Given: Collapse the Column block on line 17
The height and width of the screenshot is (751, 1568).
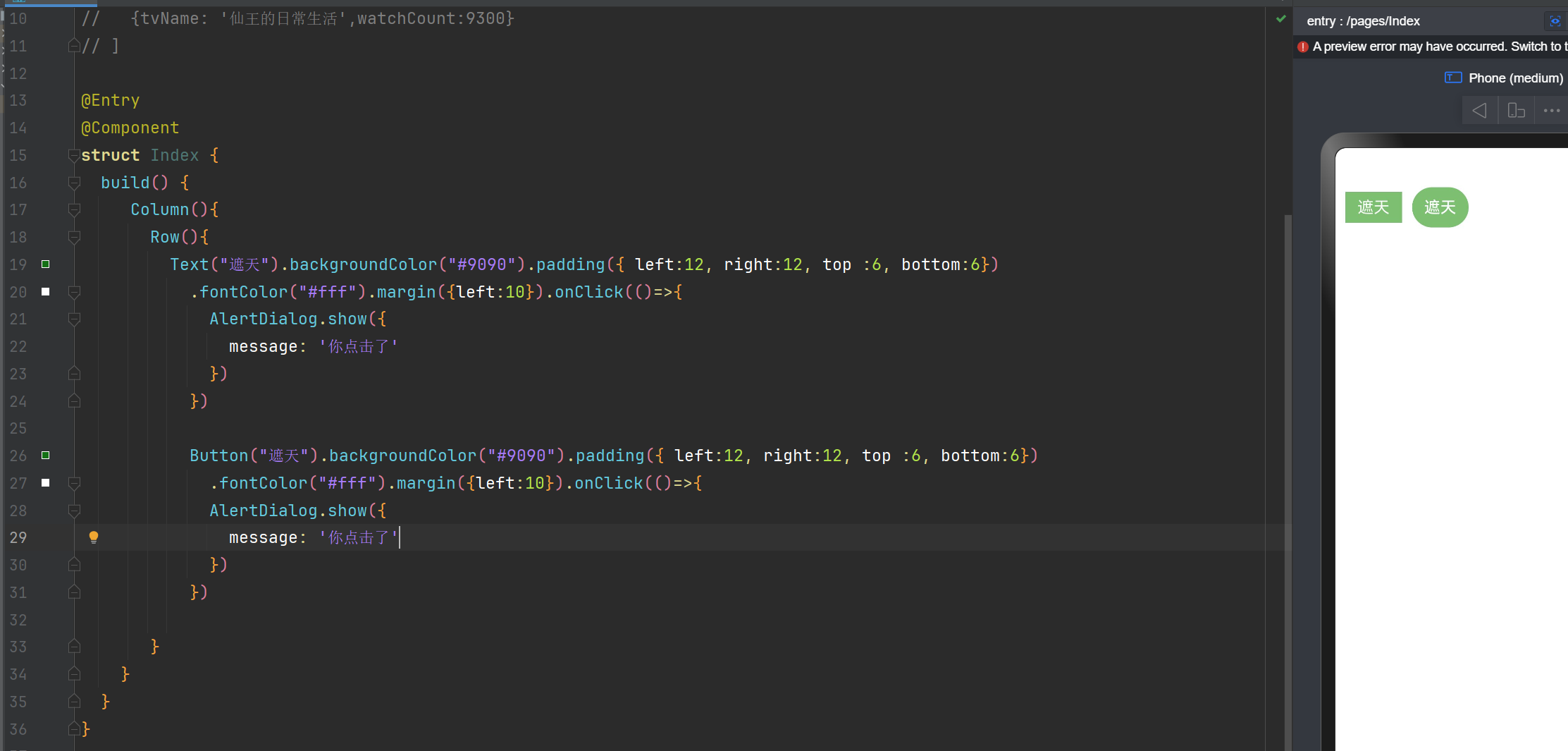Looking at the screenshot, I should (x=74, y=209).
